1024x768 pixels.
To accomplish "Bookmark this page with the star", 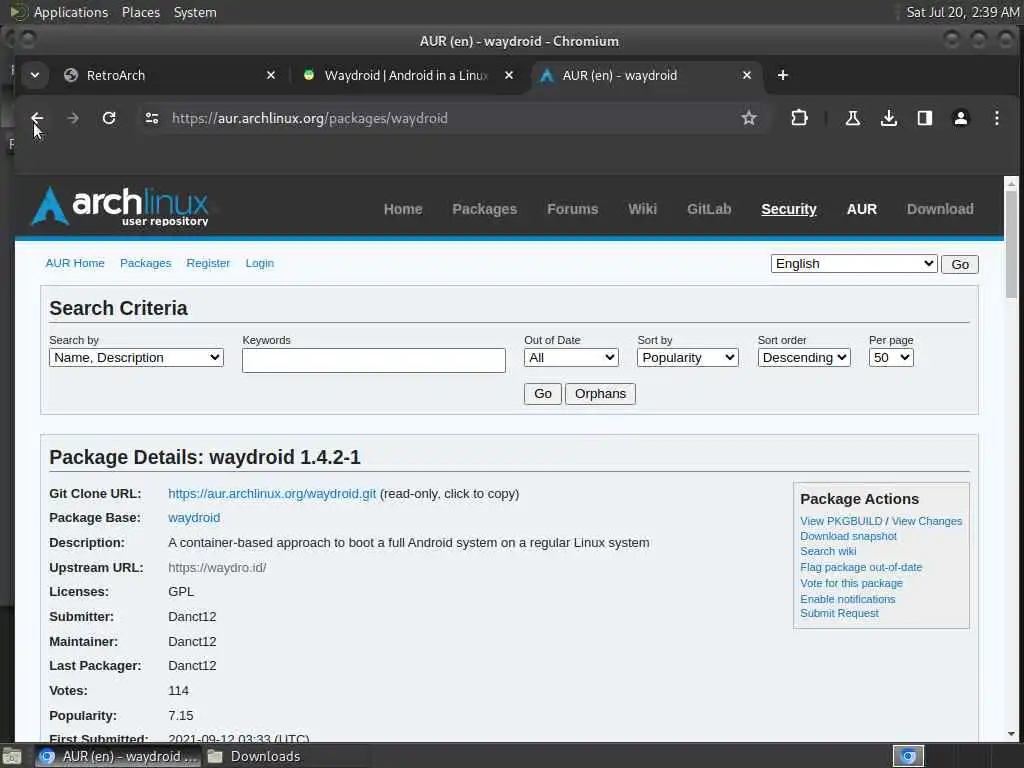I will (x=748, y=118).
